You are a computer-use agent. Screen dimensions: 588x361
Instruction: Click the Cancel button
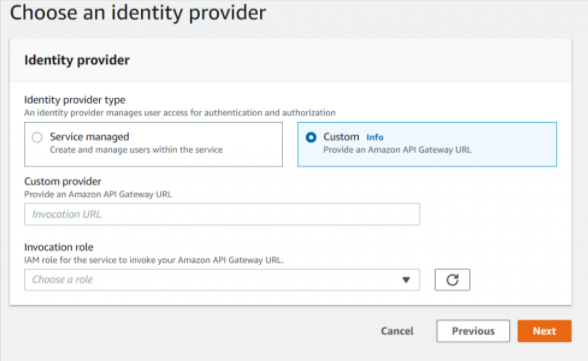pos(397,331)
